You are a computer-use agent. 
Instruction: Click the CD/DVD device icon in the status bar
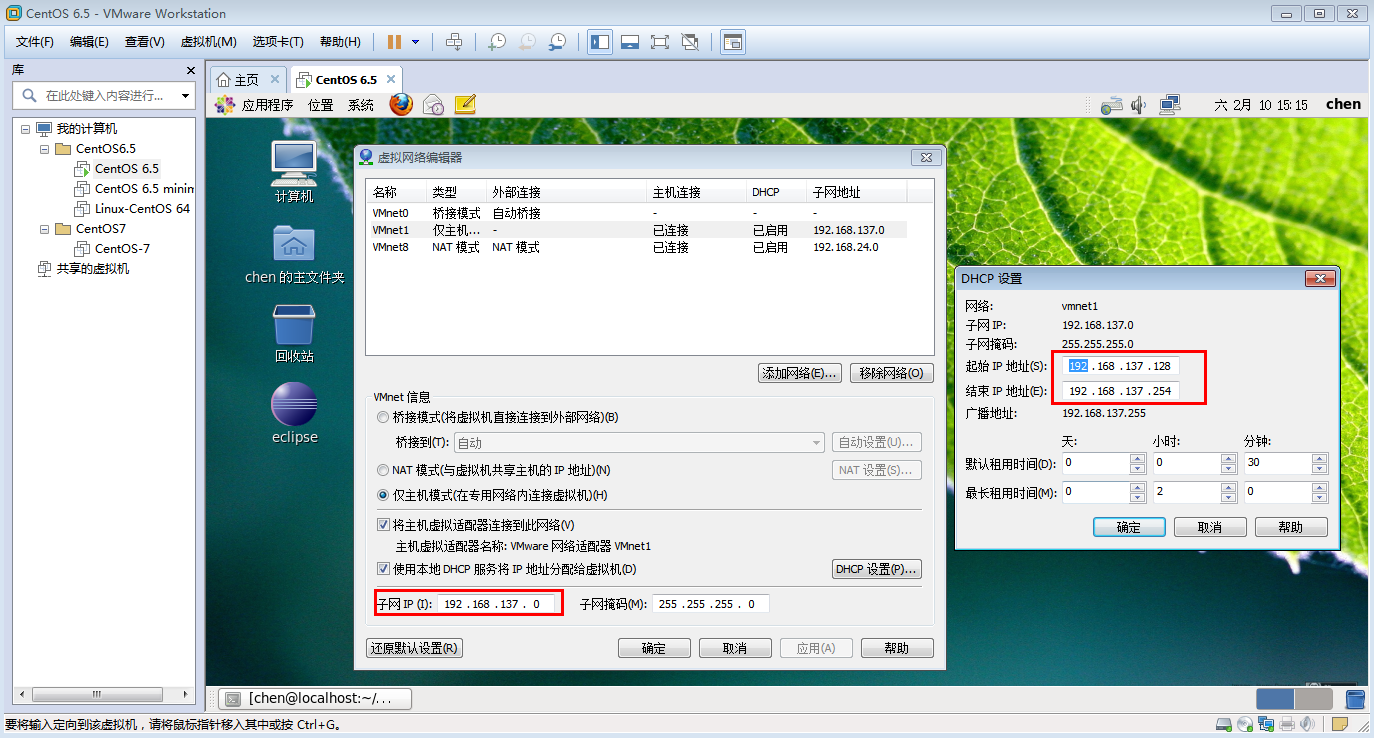point(1245,724)
